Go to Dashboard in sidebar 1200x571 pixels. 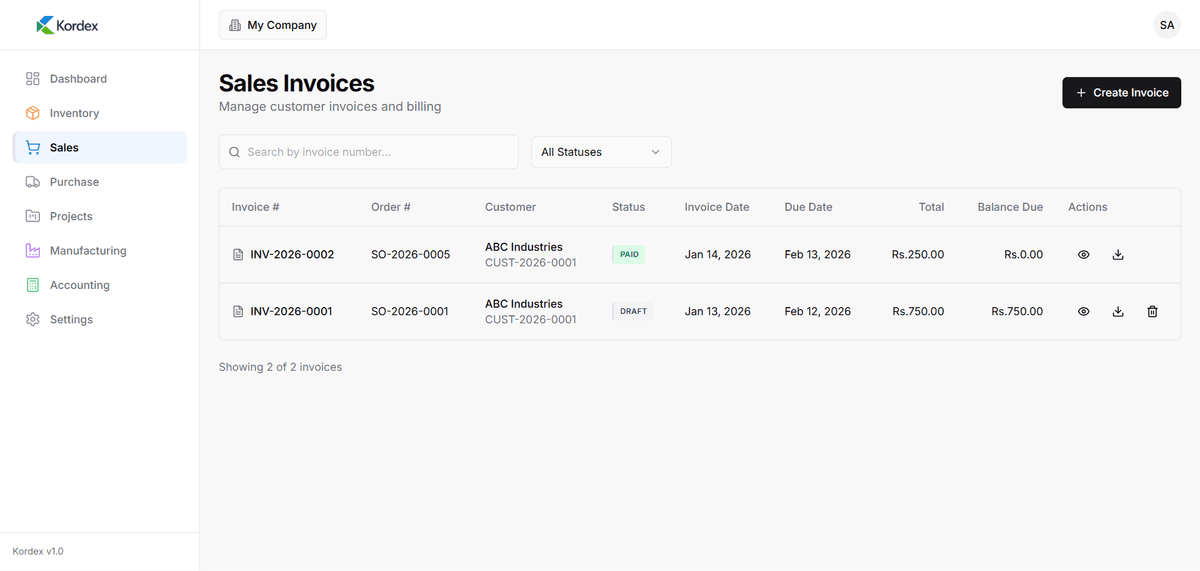tap(100, 79)
